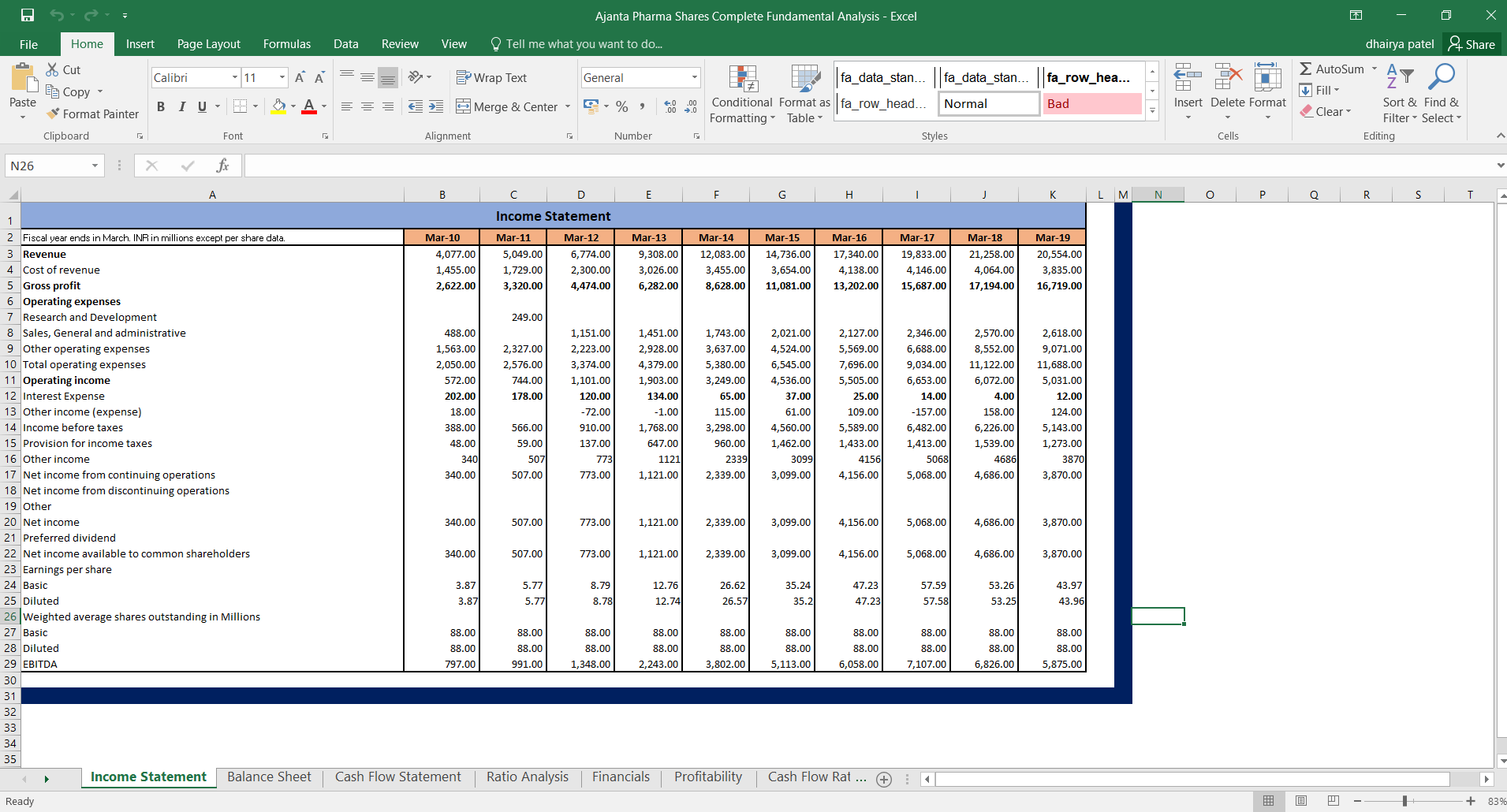
Task: Open font name Calibri dropdown
Action: pos(235,77)
